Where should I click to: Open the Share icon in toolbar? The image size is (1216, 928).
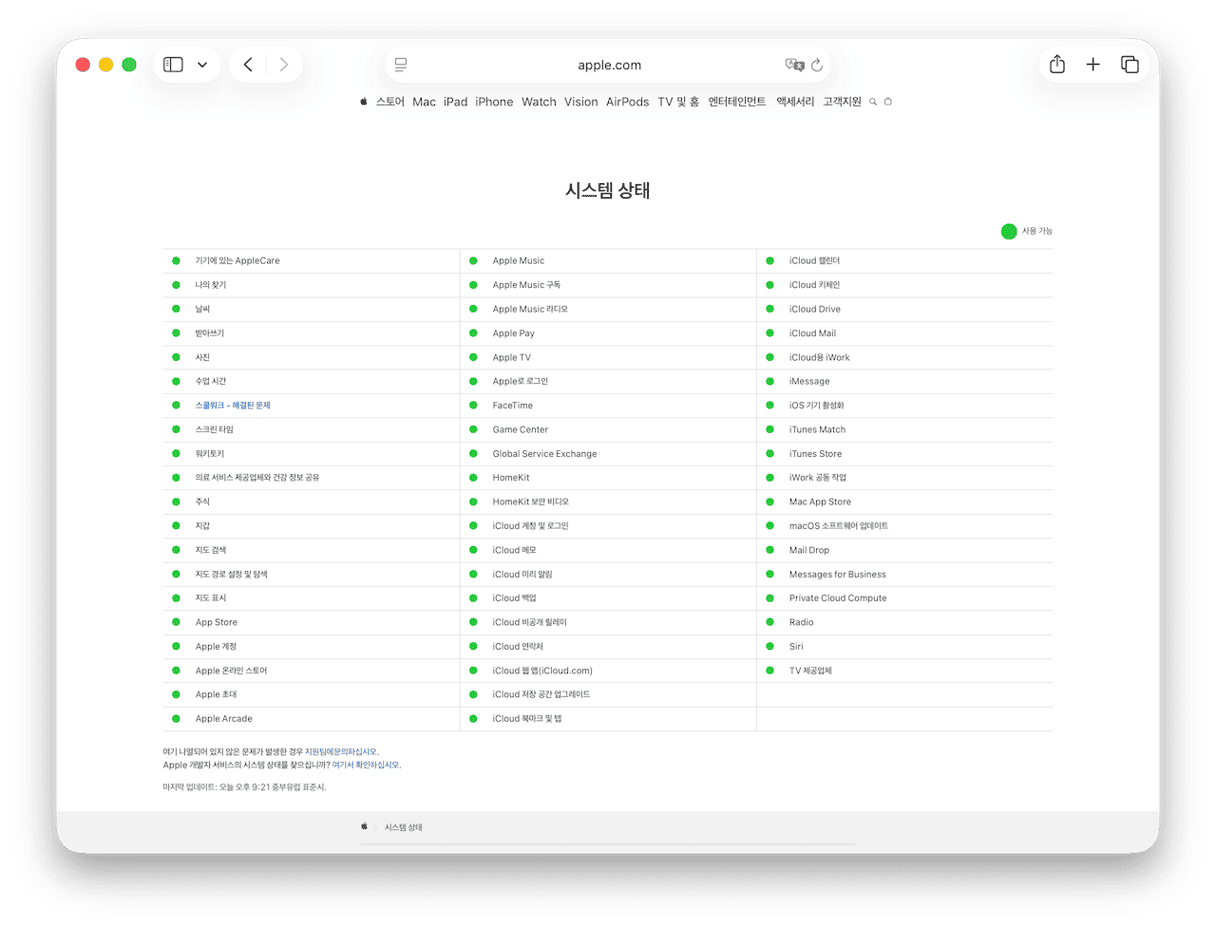tap(1057, 65)
